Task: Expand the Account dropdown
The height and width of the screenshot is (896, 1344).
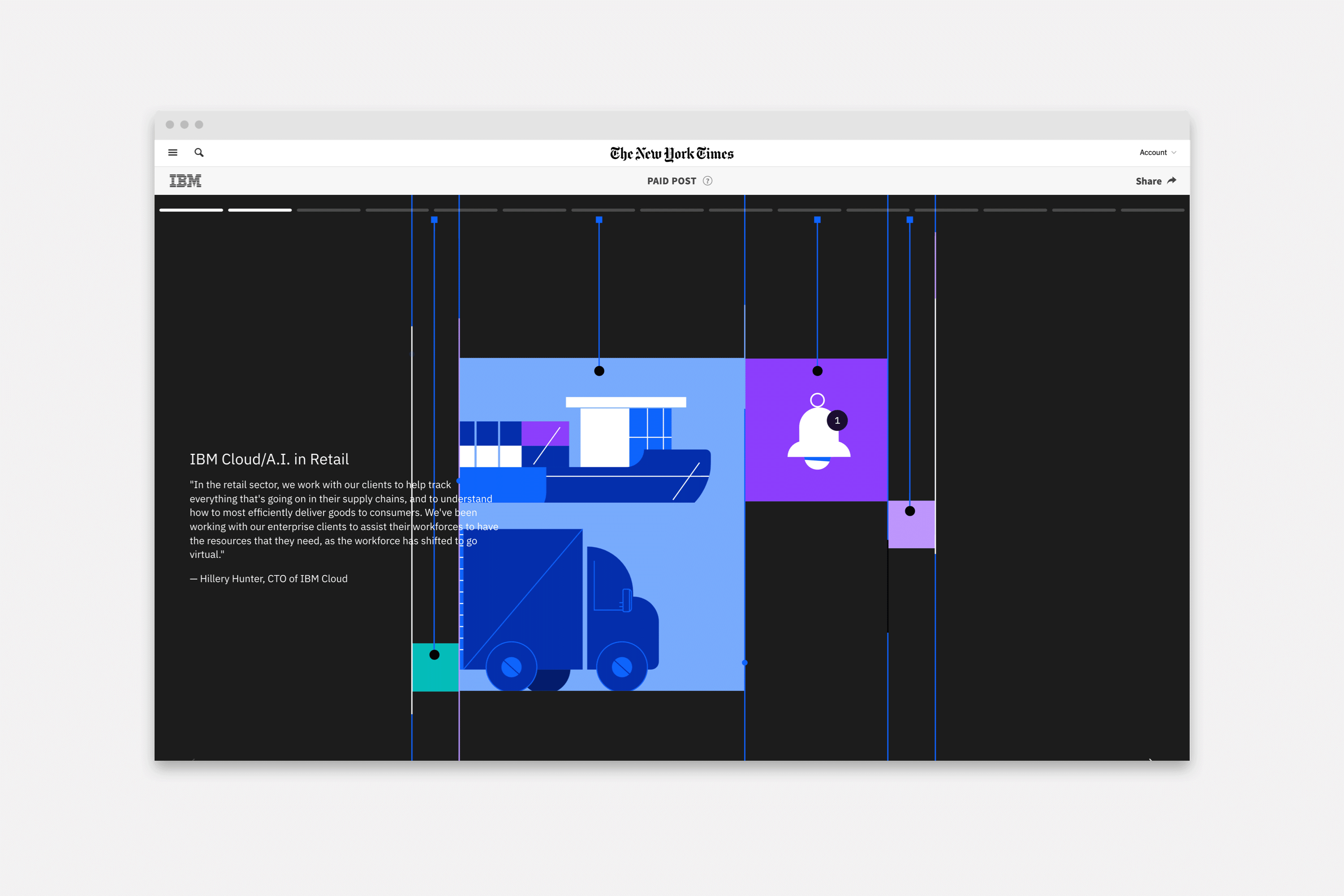Action: 1157,153
